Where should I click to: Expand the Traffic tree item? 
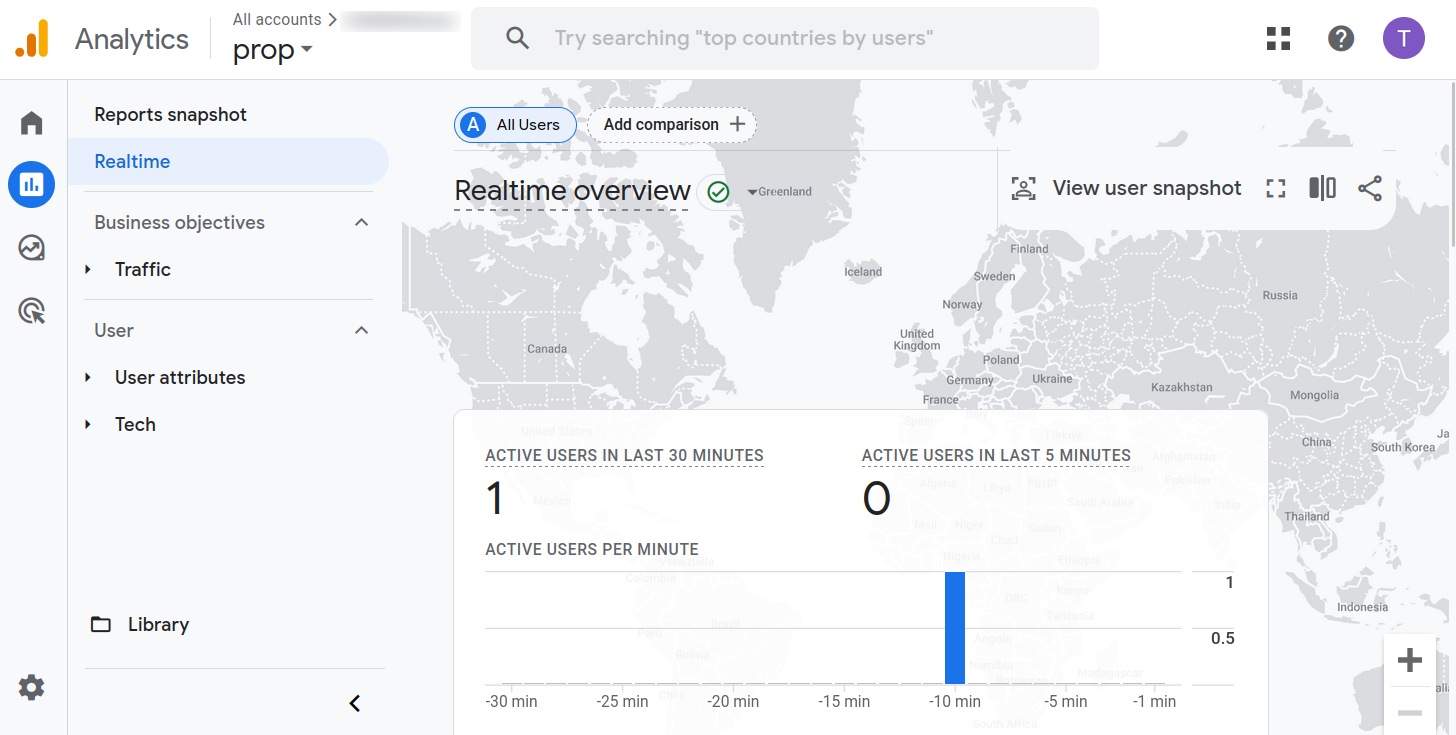point(89,270)
